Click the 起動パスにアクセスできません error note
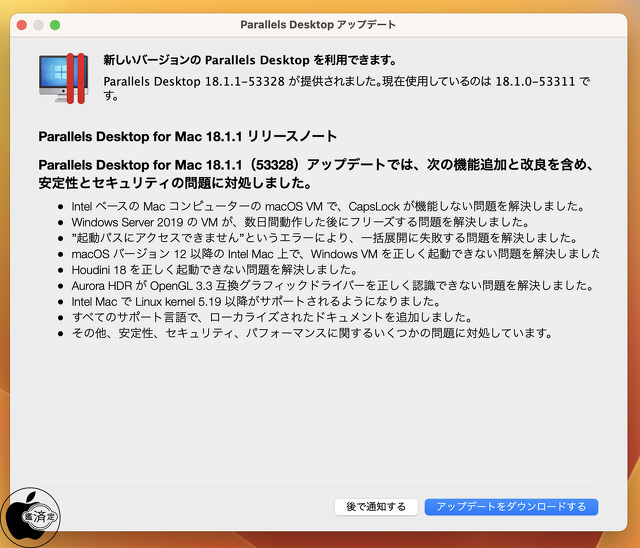Viewport: 640px width, 548px height. pos(324,238)
